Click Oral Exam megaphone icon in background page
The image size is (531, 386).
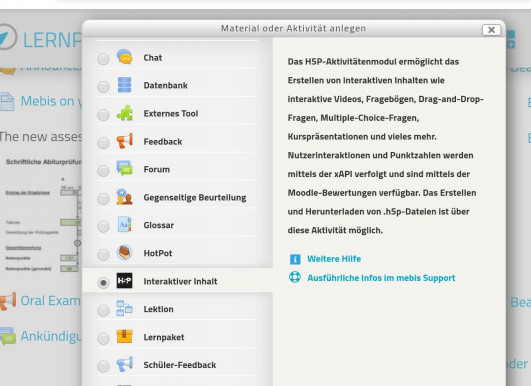(8, 301)
